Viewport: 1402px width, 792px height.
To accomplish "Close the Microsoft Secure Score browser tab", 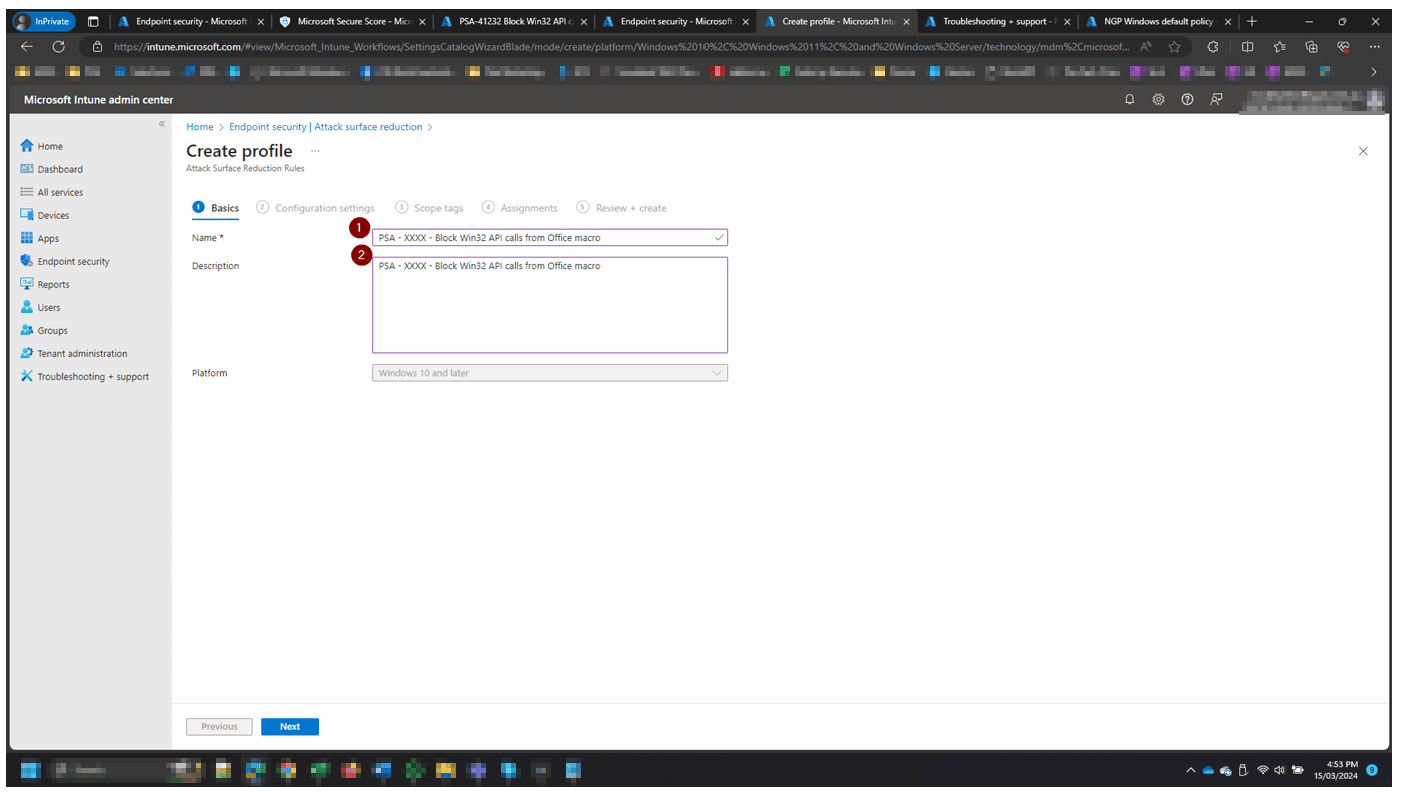I will tap(422, 21).
